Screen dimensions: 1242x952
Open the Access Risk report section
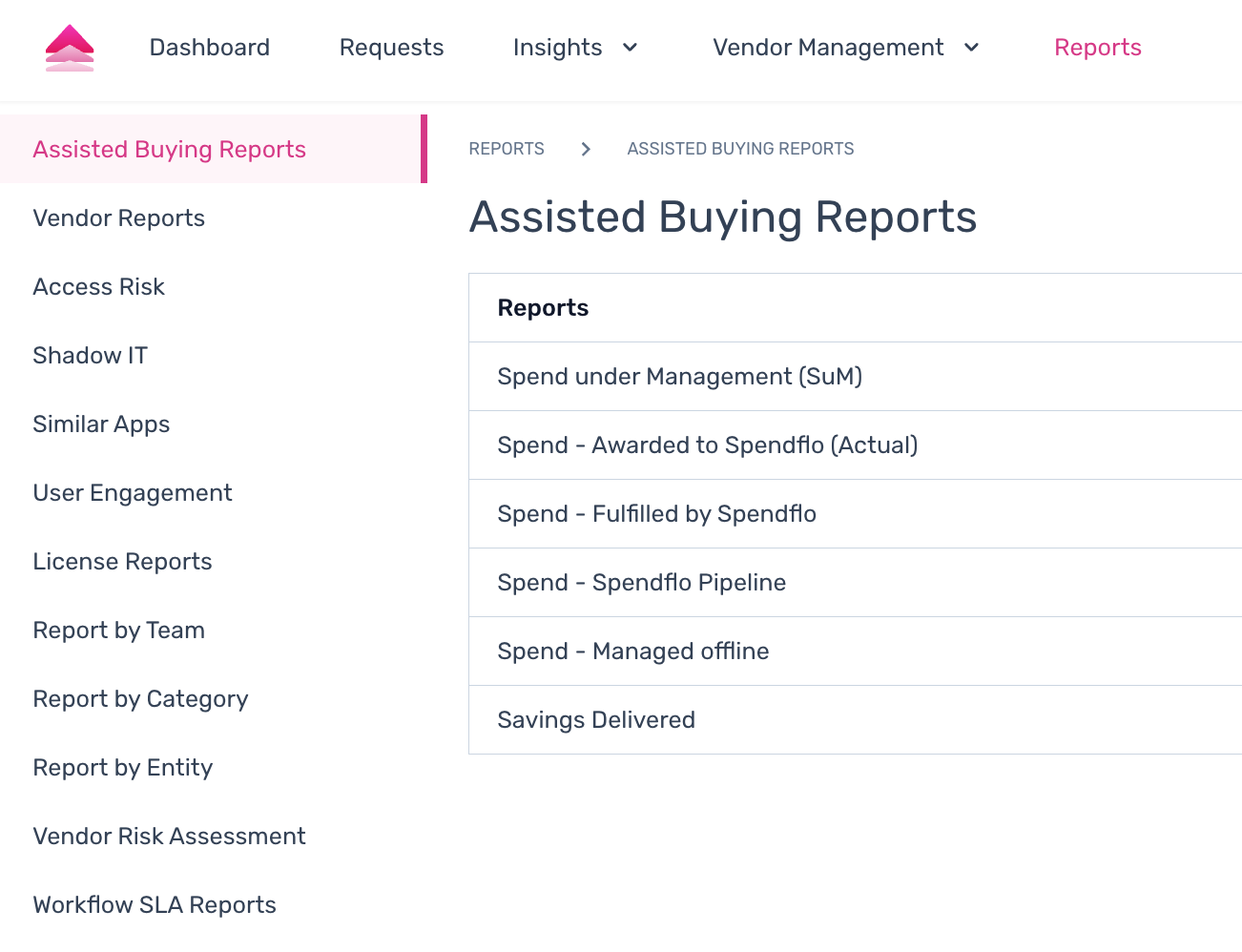(214, 286)
